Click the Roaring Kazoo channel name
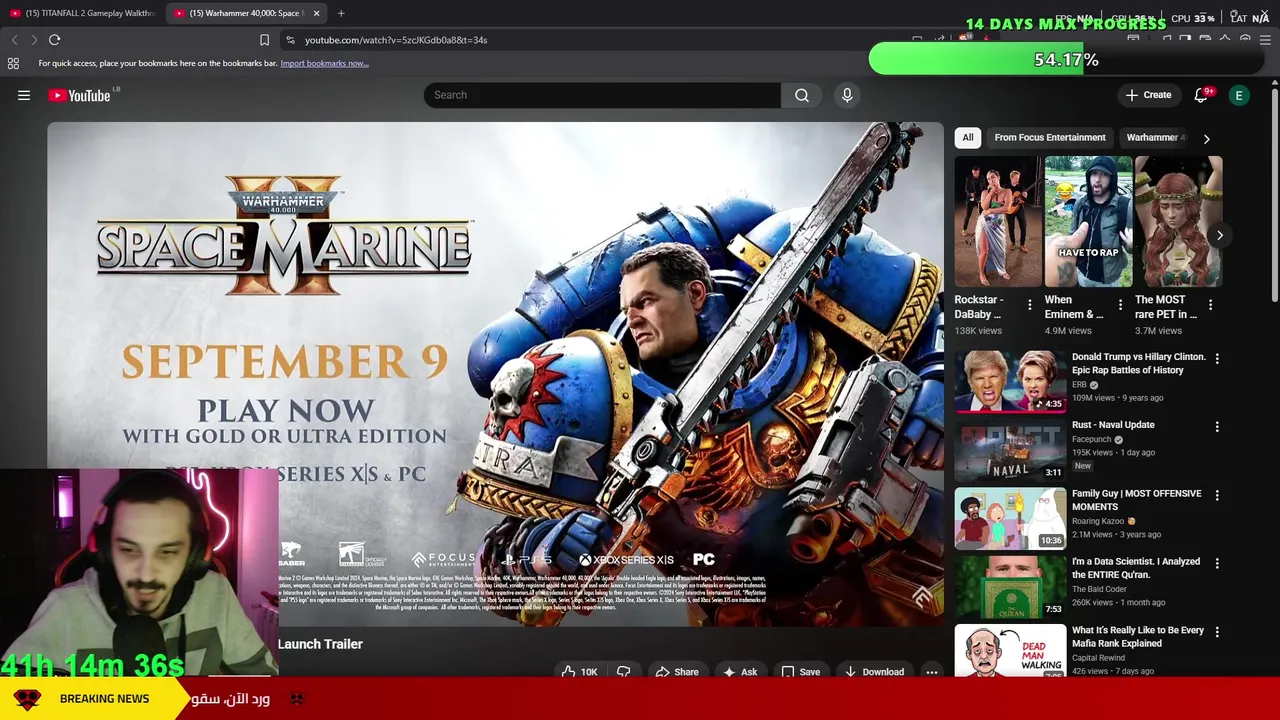1280x720 pixels. click(1098, 521)
